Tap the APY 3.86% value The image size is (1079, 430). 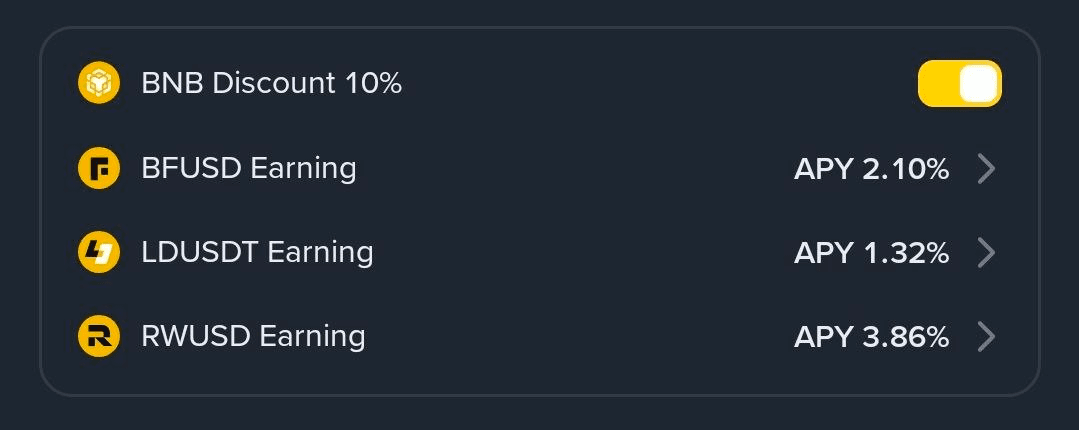coord(871,337)
